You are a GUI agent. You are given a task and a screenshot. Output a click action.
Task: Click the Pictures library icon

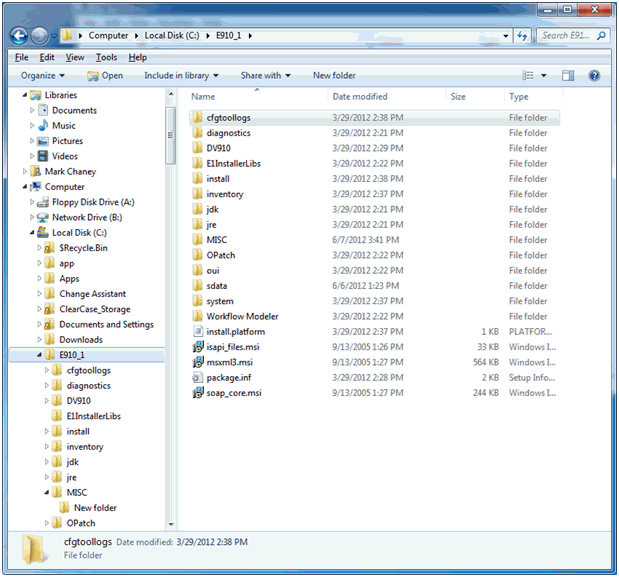point(43,141)
